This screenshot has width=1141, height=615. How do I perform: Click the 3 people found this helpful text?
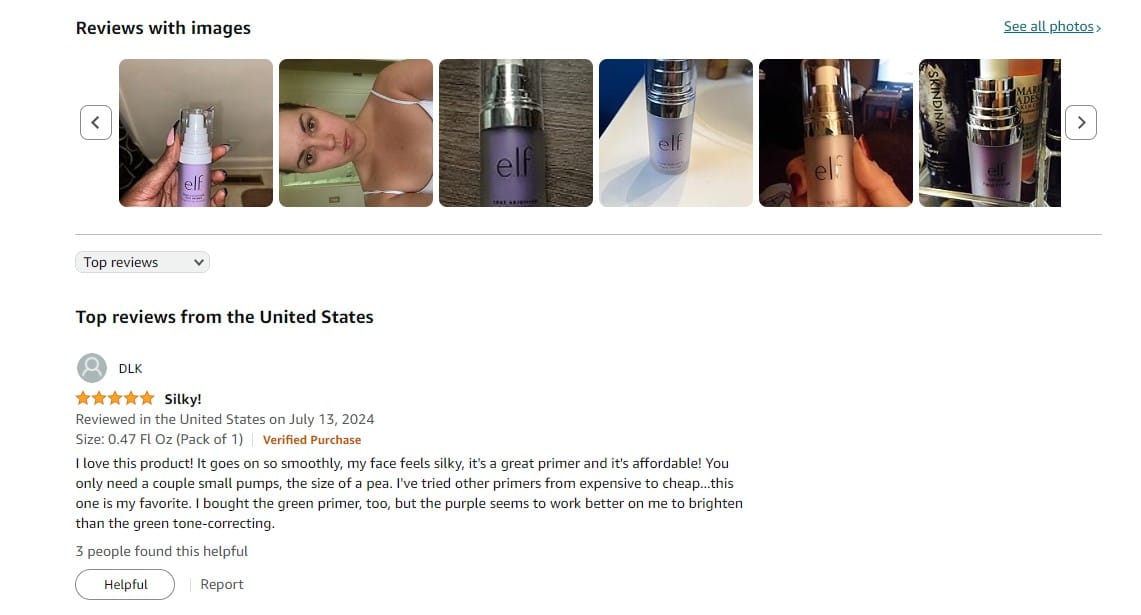[x=162, y=551]
